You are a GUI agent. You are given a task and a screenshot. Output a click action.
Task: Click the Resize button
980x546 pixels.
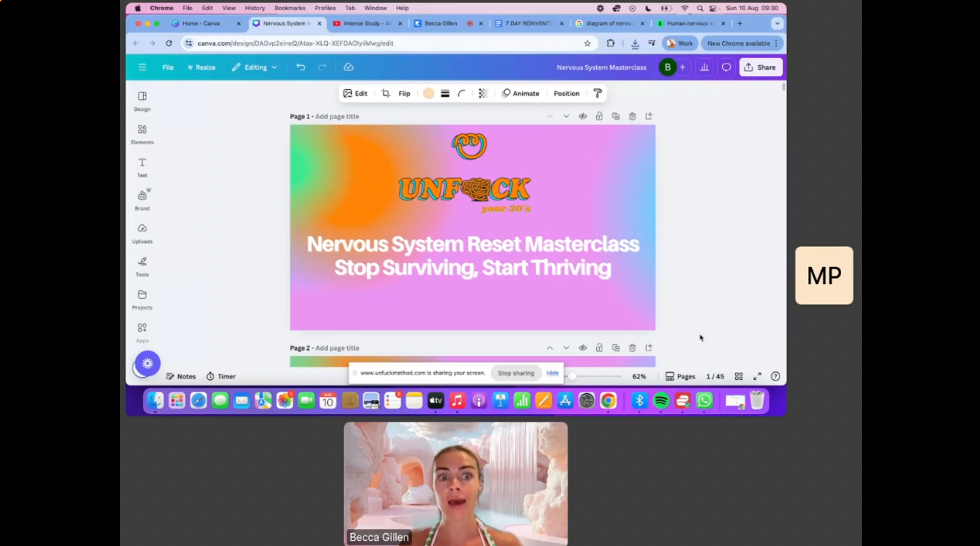(201, 67)
